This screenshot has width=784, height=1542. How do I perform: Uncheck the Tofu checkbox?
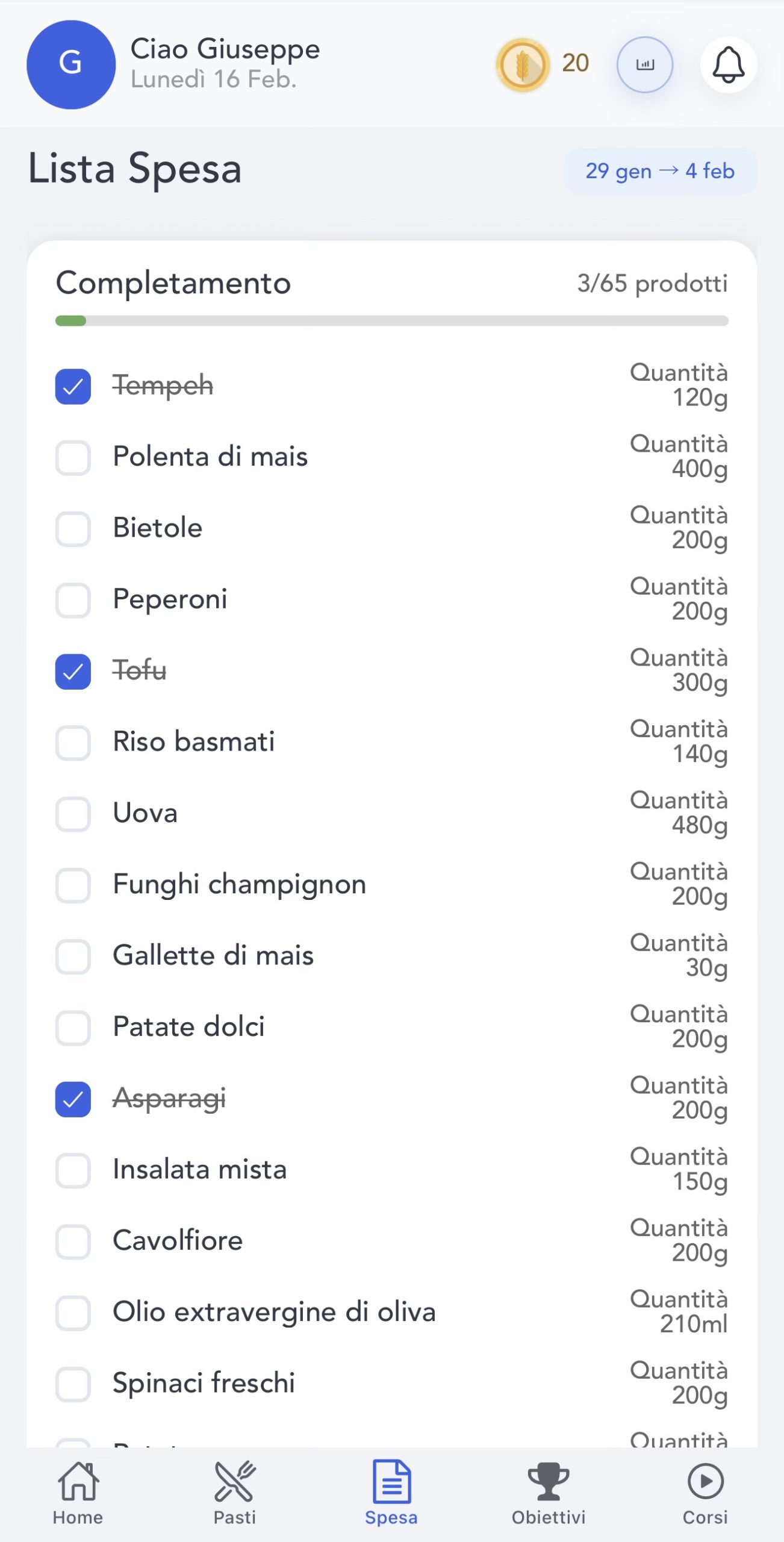click(x=73, y=671)
